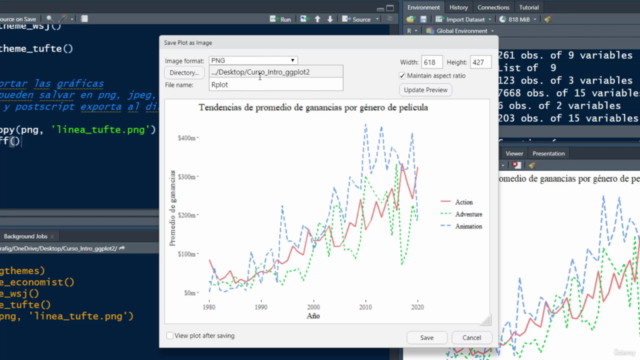
Task: Open the Global Environment dropdown
Action: (x=460, y=31)
